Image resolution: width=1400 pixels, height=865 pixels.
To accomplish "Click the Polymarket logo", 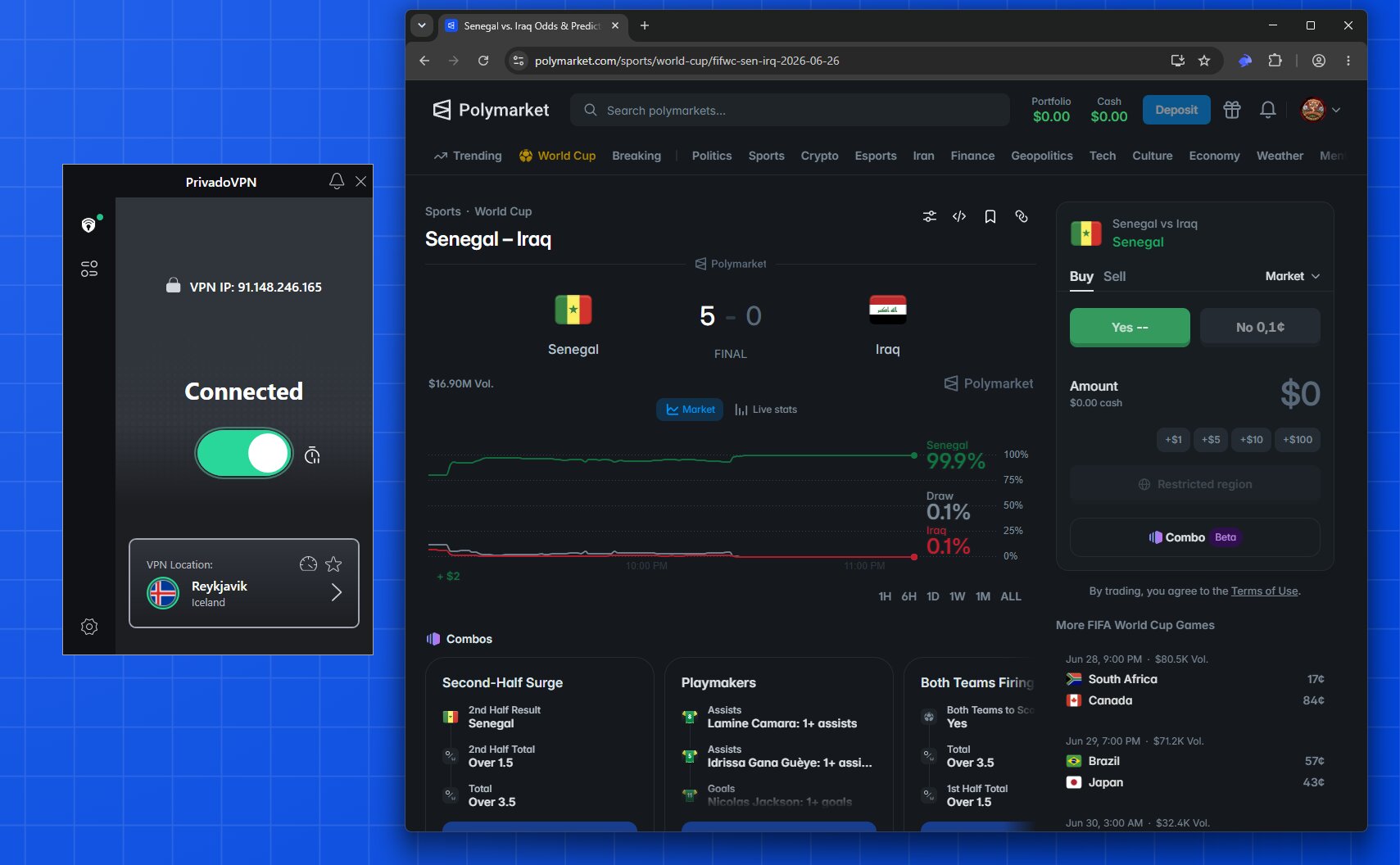I will click(x=491, y=110).
